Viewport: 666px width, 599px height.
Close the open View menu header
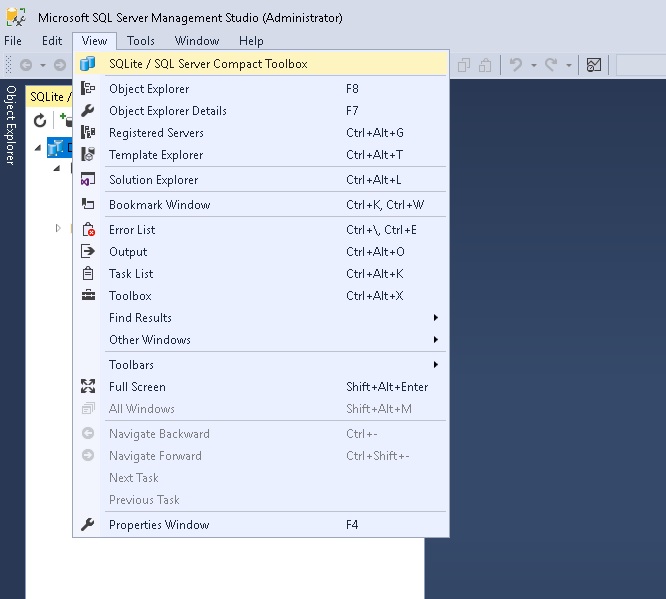[x=94, y=41]
